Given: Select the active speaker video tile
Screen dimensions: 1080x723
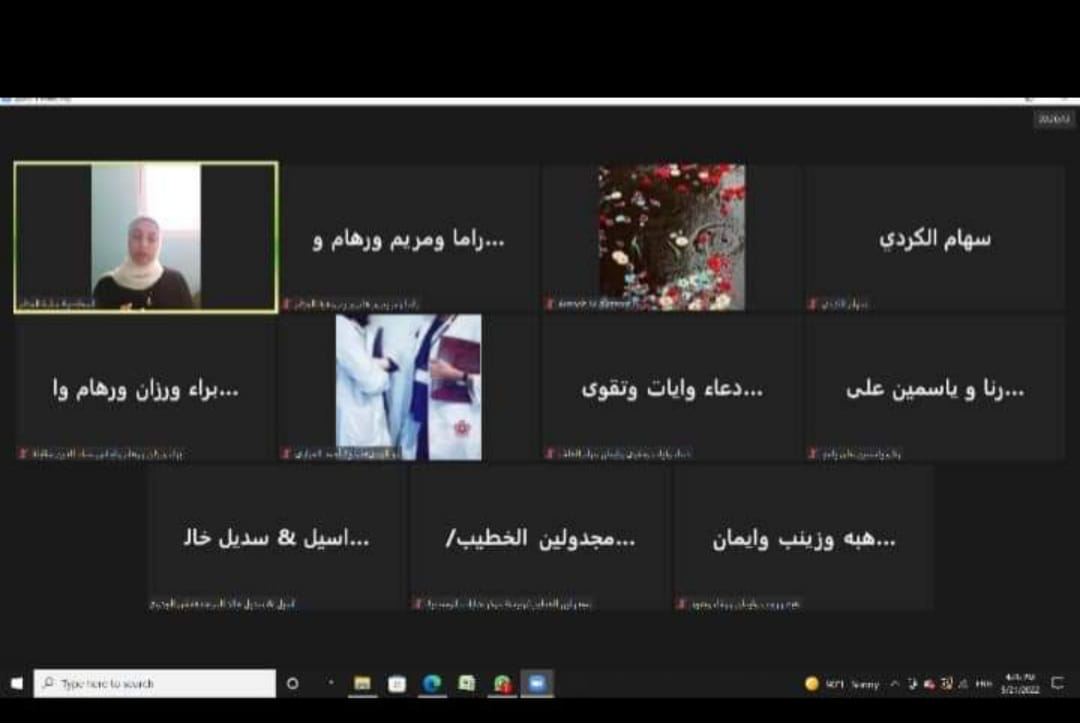Looking at the screenshot, I should point(146,238).
